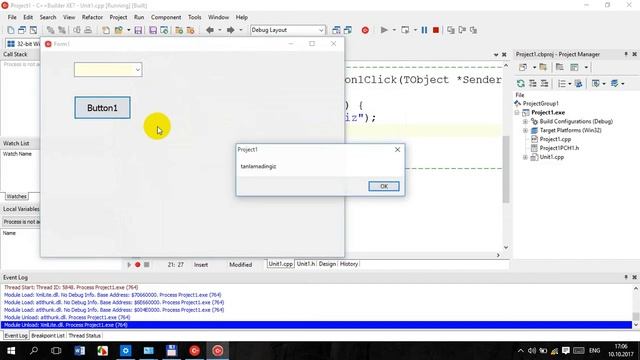640x360 pixels.
Task: Click the folder icon in Project Manager toolbar
Action: coord(543,67)
